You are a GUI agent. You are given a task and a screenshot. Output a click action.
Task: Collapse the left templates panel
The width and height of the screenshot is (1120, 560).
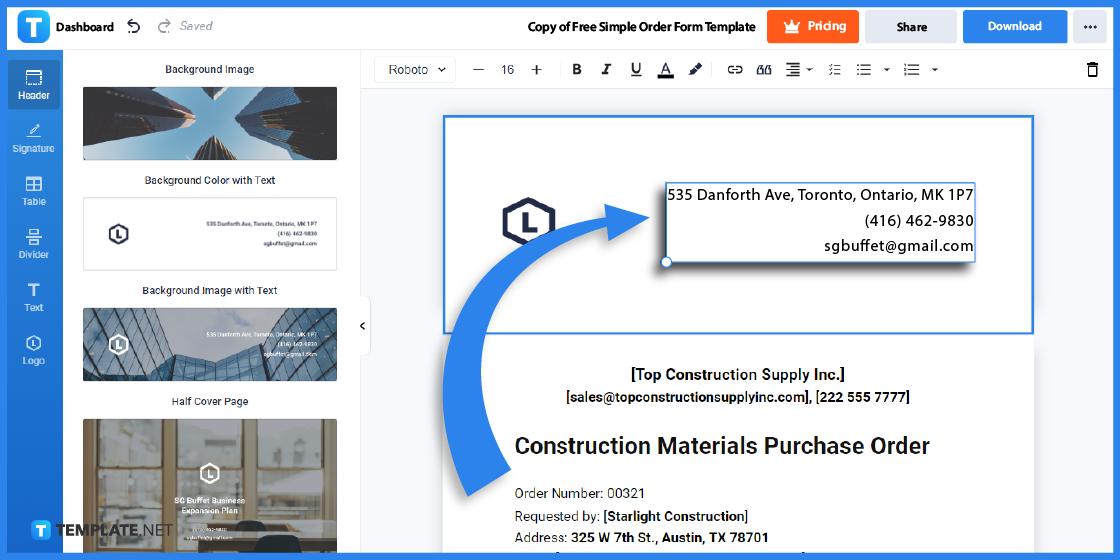click(362, 326)
